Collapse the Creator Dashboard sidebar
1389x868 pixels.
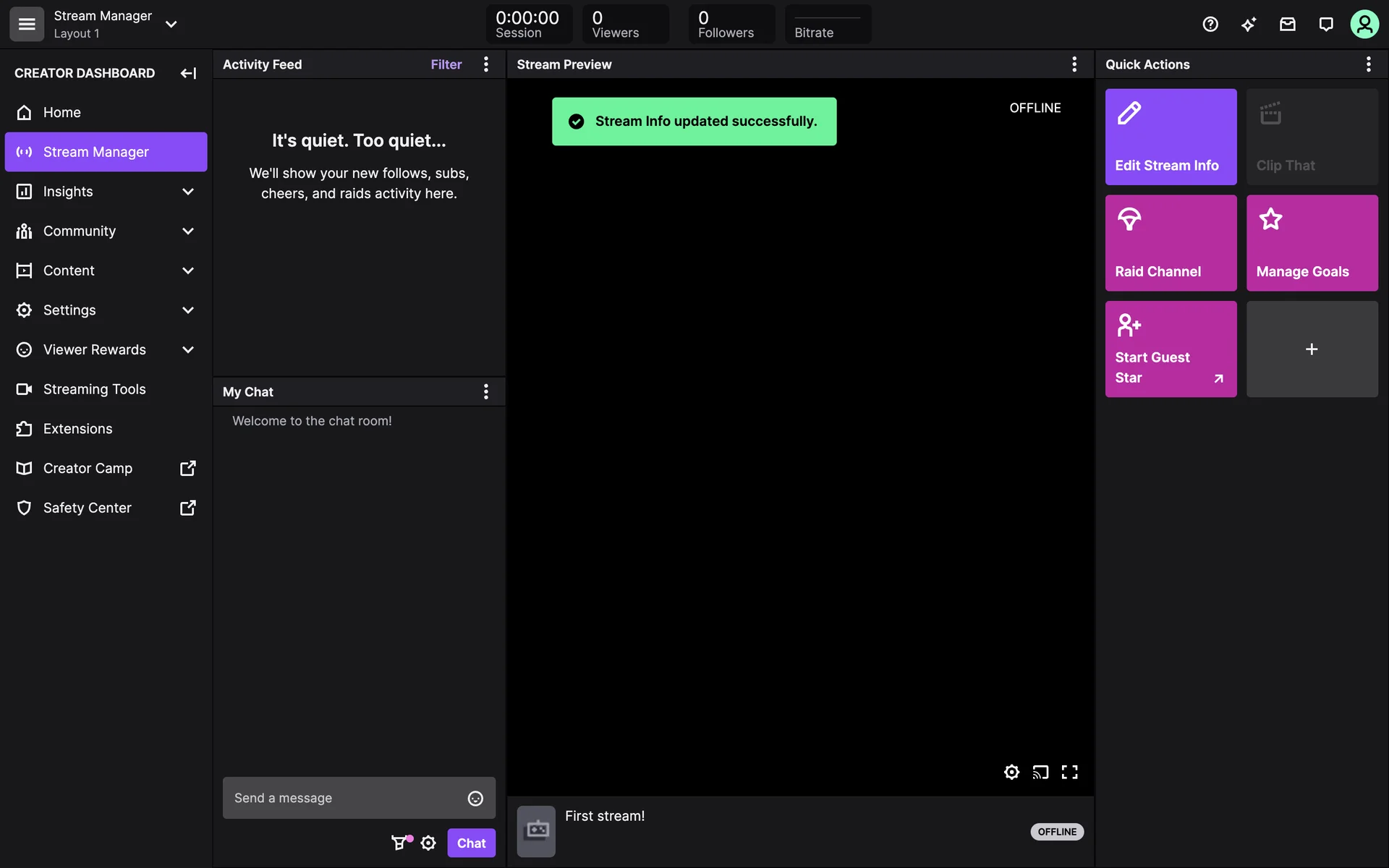188,73
